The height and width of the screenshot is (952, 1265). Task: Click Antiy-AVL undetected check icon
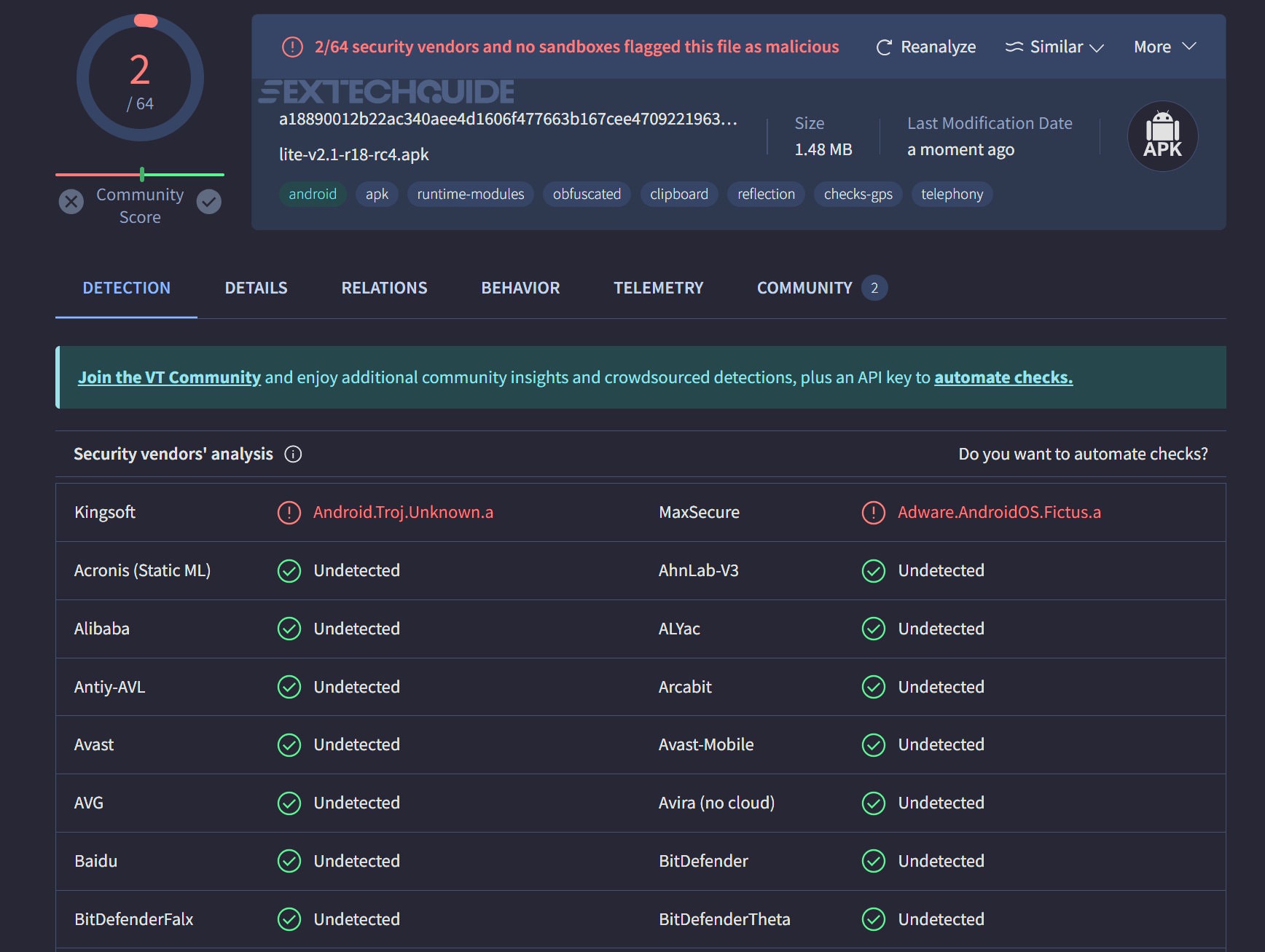tap(289, 687)
